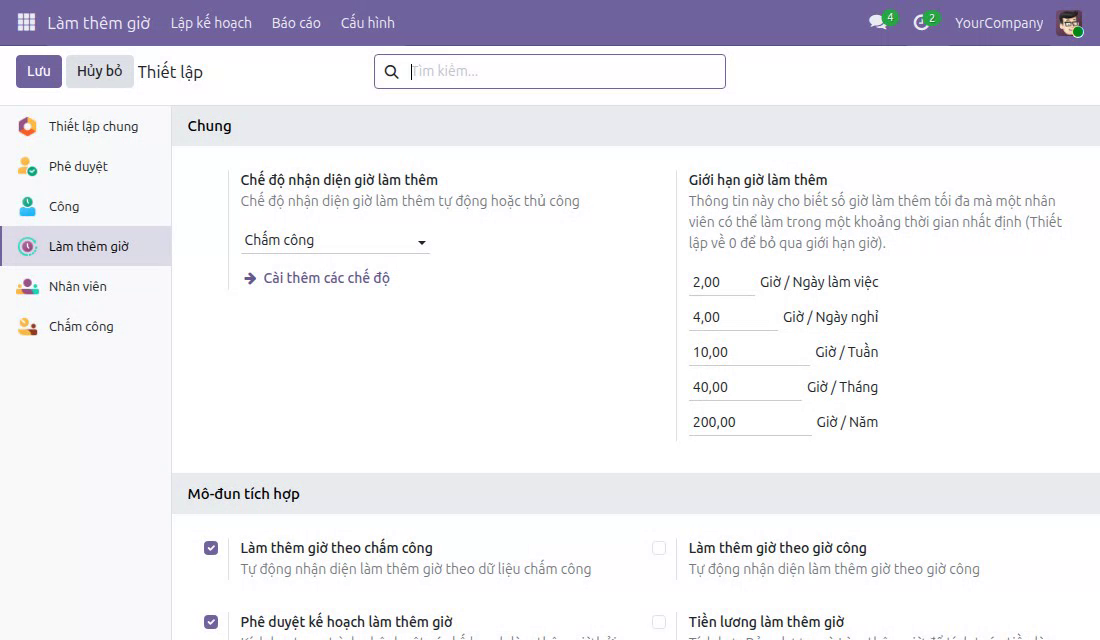Open the user avatar menu
Screen dimensions: 1100x640
click(1069, 23)
